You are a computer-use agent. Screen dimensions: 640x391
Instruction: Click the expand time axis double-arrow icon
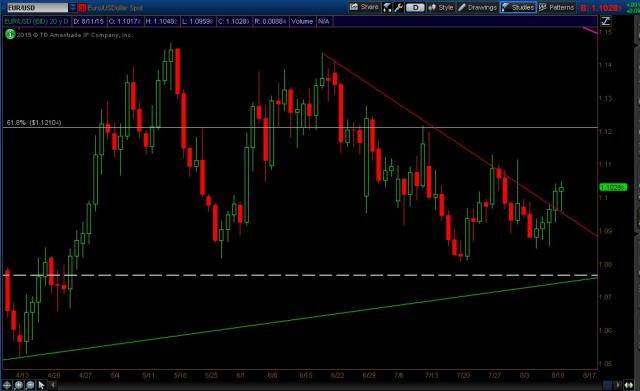pos(629,385)
